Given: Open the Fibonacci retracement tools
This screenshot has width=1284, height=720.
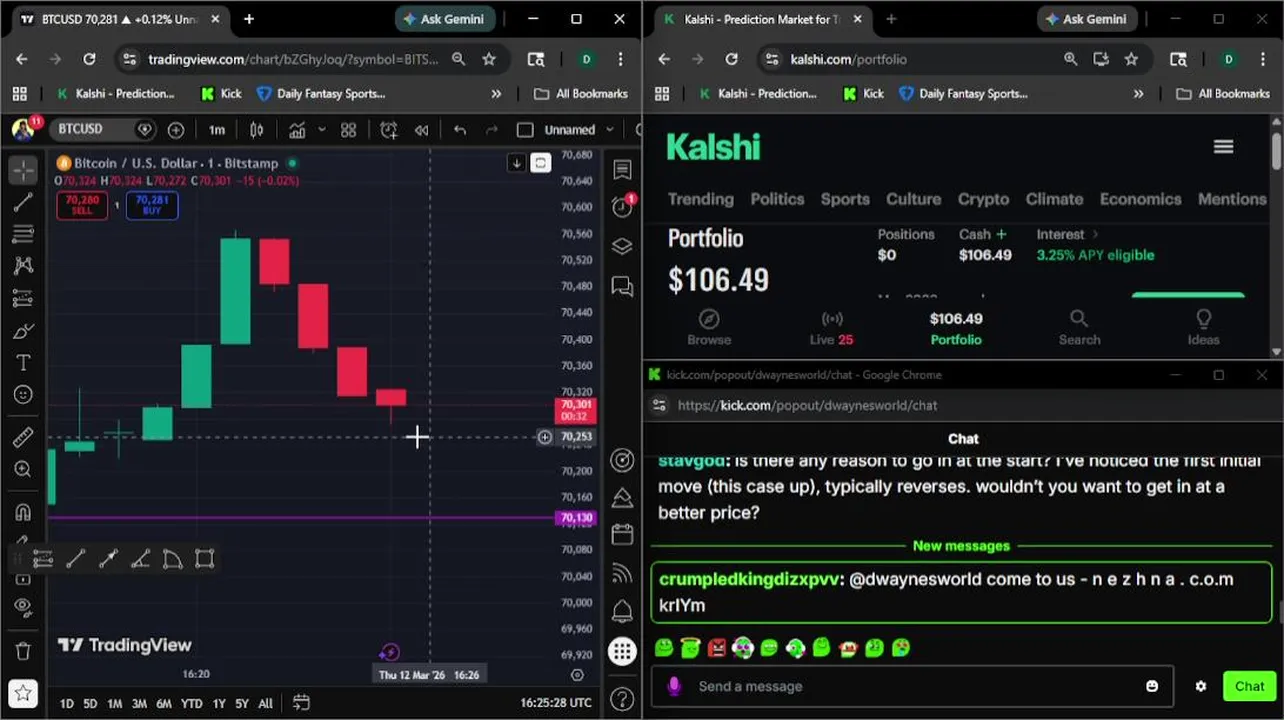Looking at the screenshot, I should (x=23, y=234).
